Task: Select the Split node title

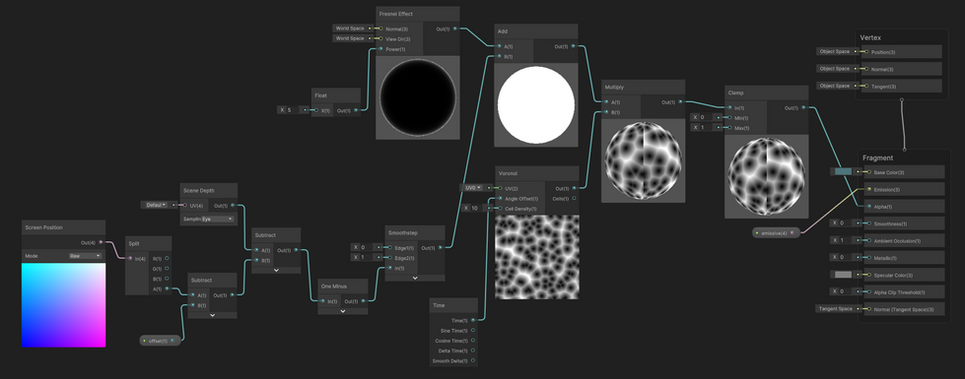Action: [134, 244]
